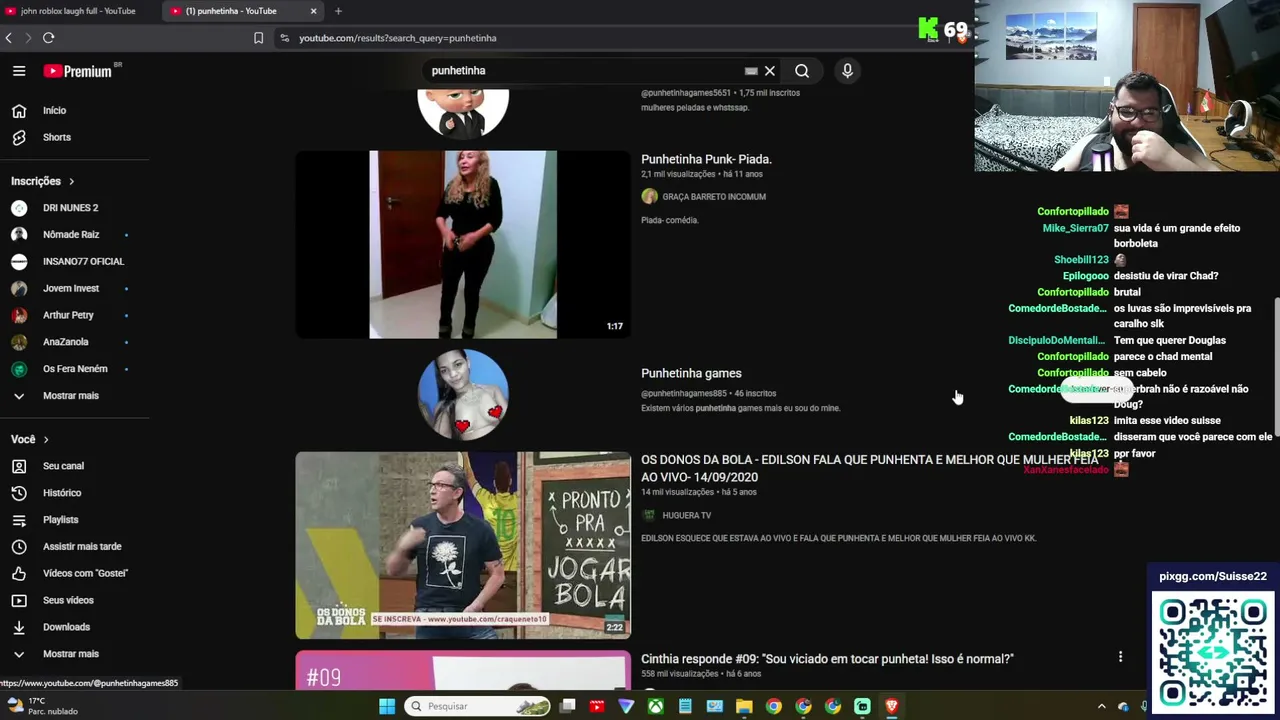This screenshot has width=1280, height=720.
Task: Open site settings icon in address bar
Action: click(x=285, y=38)
